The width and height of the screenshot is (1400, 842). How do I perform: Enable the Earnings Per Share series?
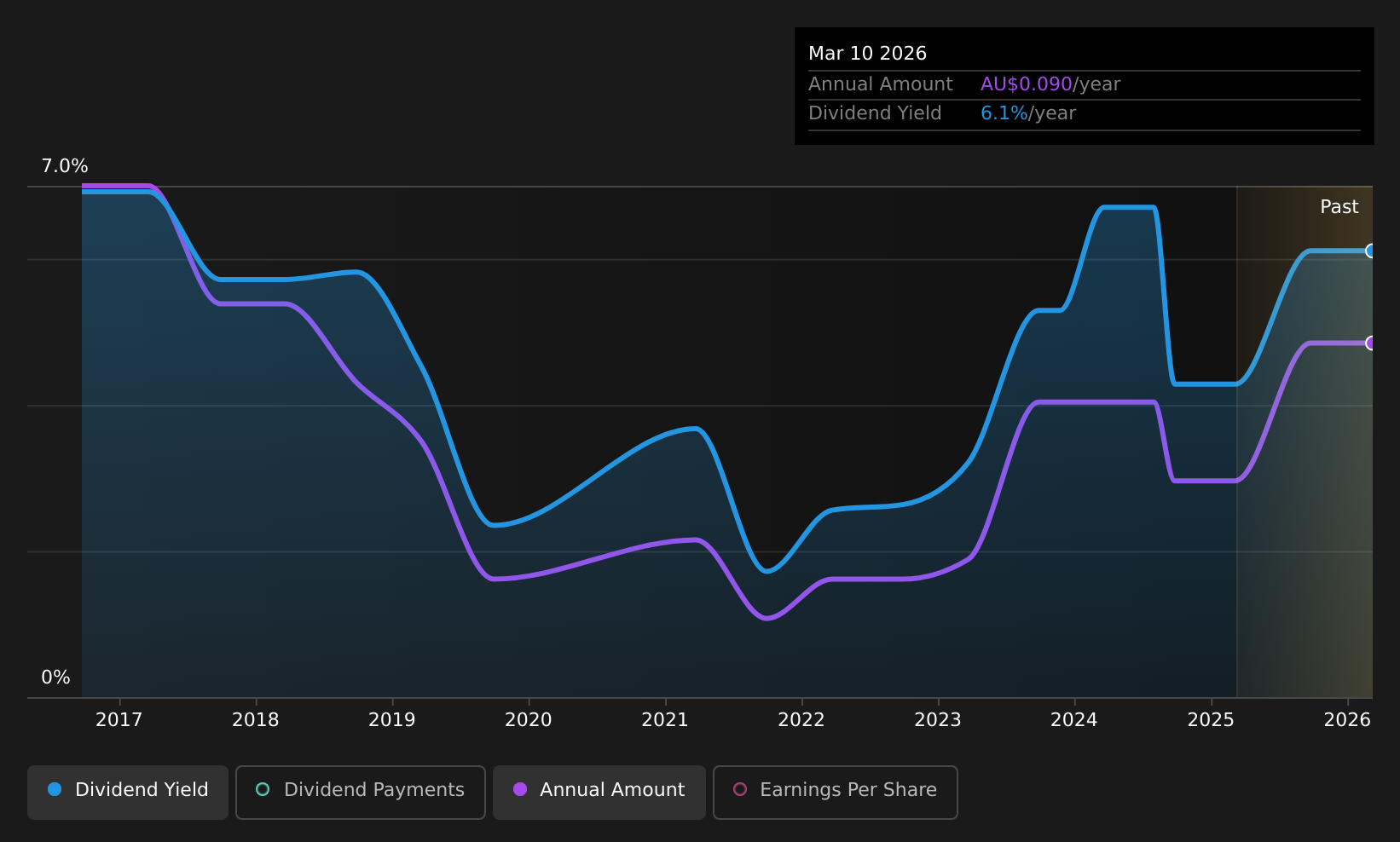(x=836, y=792)
